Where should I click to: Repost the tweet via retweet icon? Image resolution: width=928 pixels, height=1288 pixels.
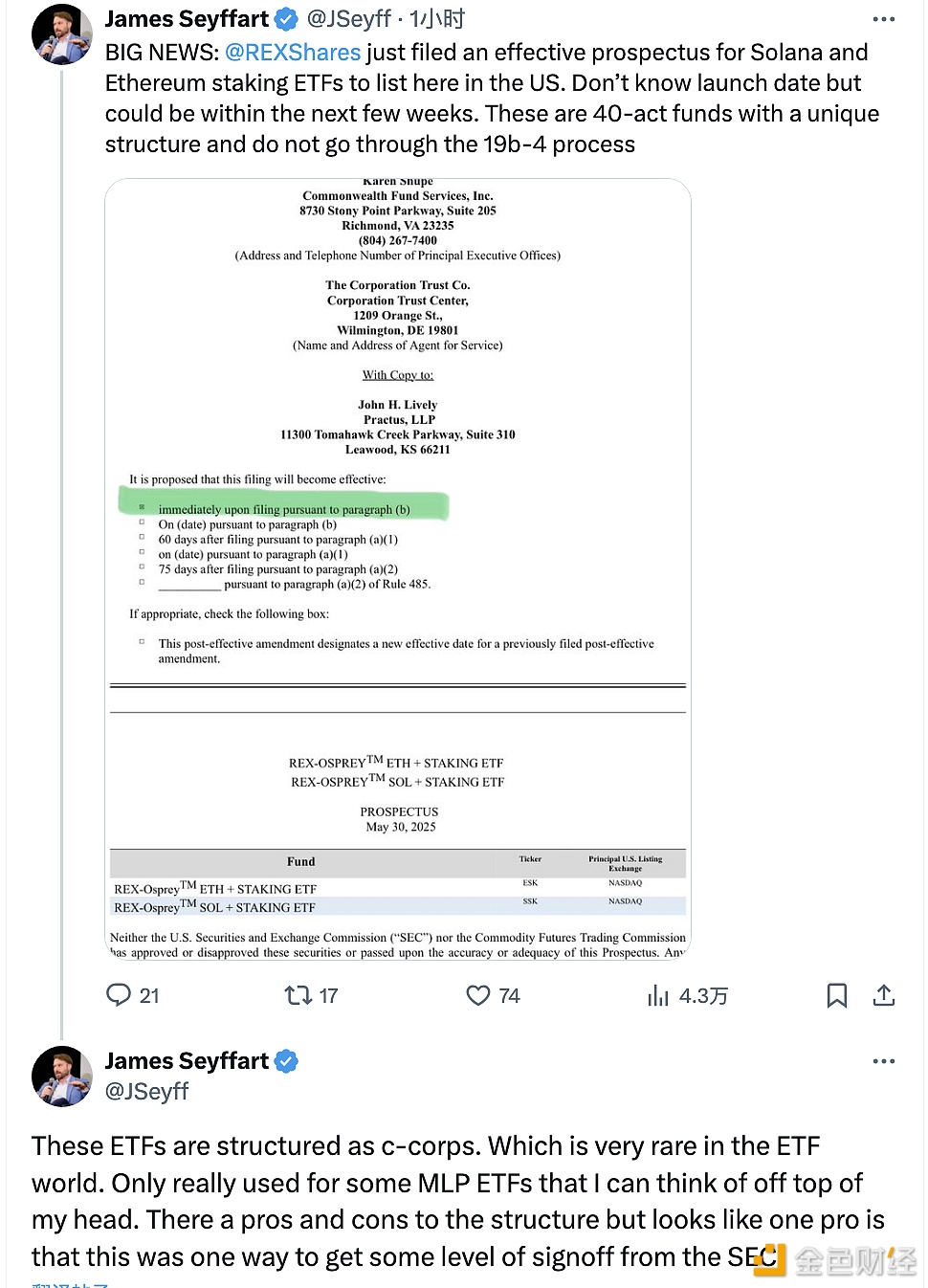(298, 995)
